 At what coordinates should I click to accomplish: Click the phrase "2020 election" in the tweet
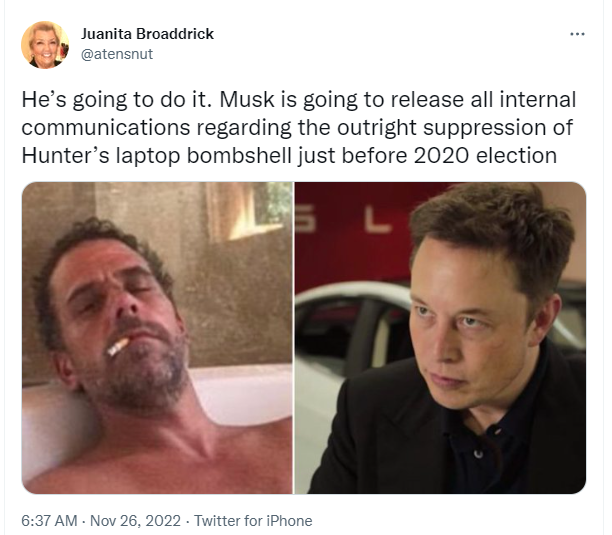pyautogui.click(x=485, y=156)
